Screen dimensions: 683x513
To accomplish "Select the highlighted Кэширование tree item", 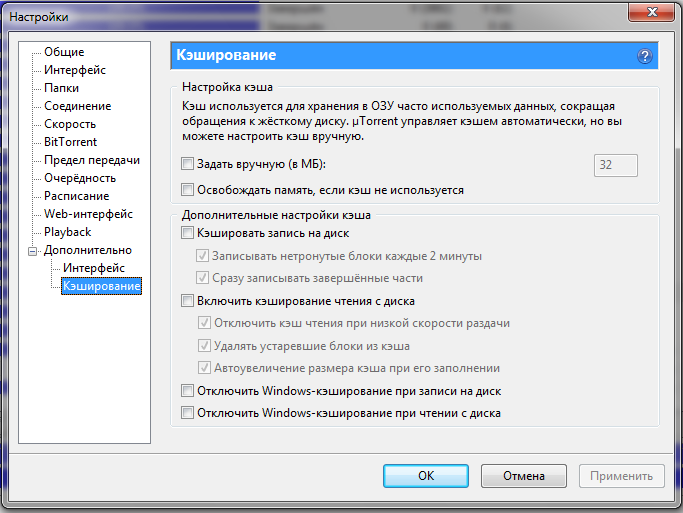I will tap(101, 286).
